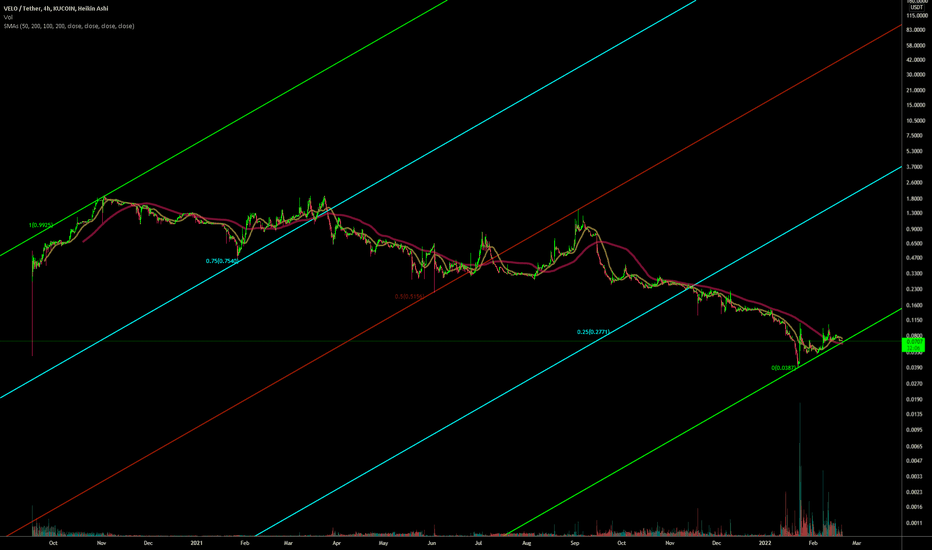Select the Vol indicator label
The height and width of the screenshot is (550, 932).
click(x=8, y=17)
